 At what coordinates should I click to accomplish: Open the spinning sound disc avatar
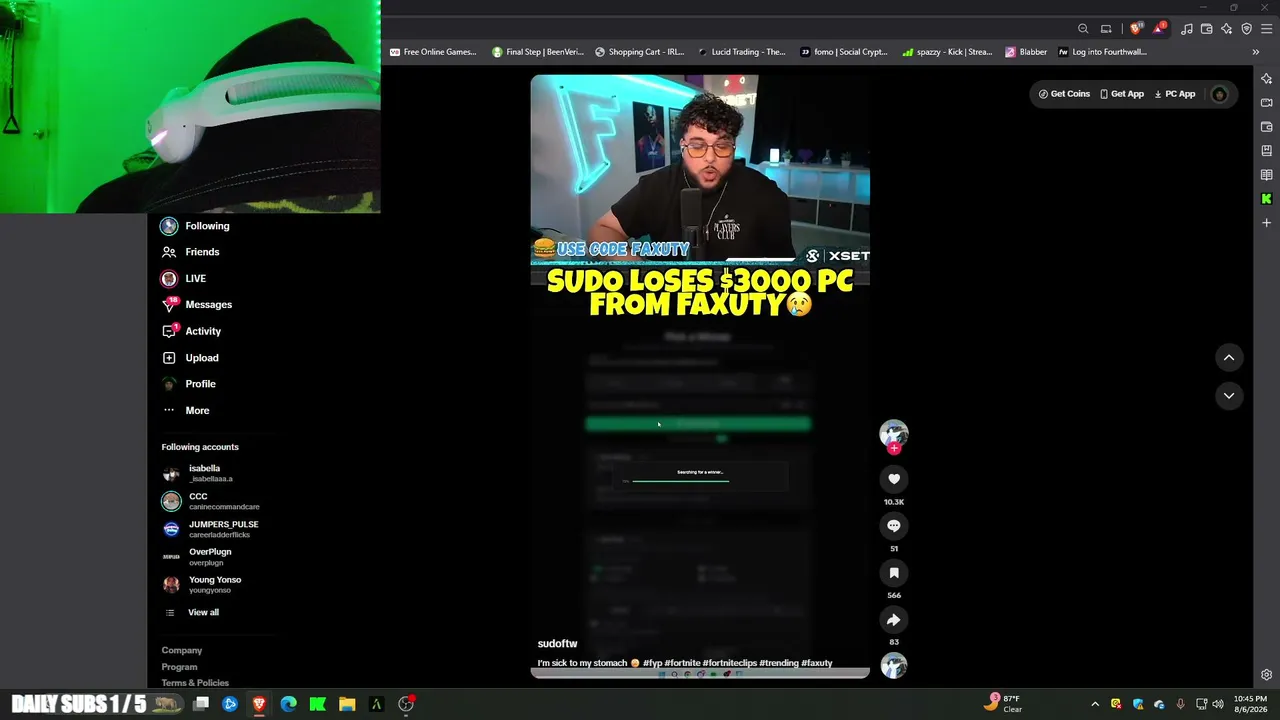pyautogui.click(x=894, y=665)
